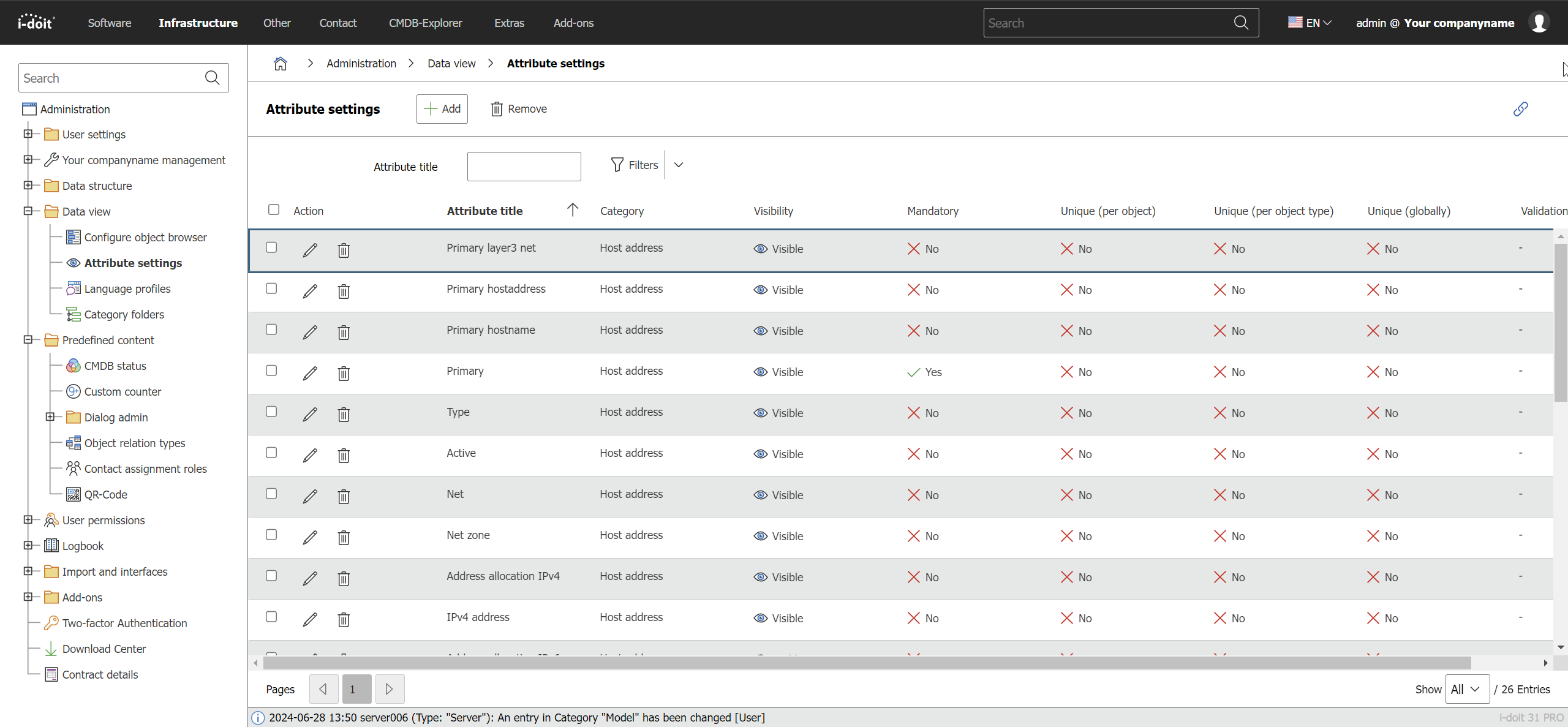This screenshot has height=727, width=1568.
Task: Check the select-all checkbox in table header
Action: [x=274, y=209]
